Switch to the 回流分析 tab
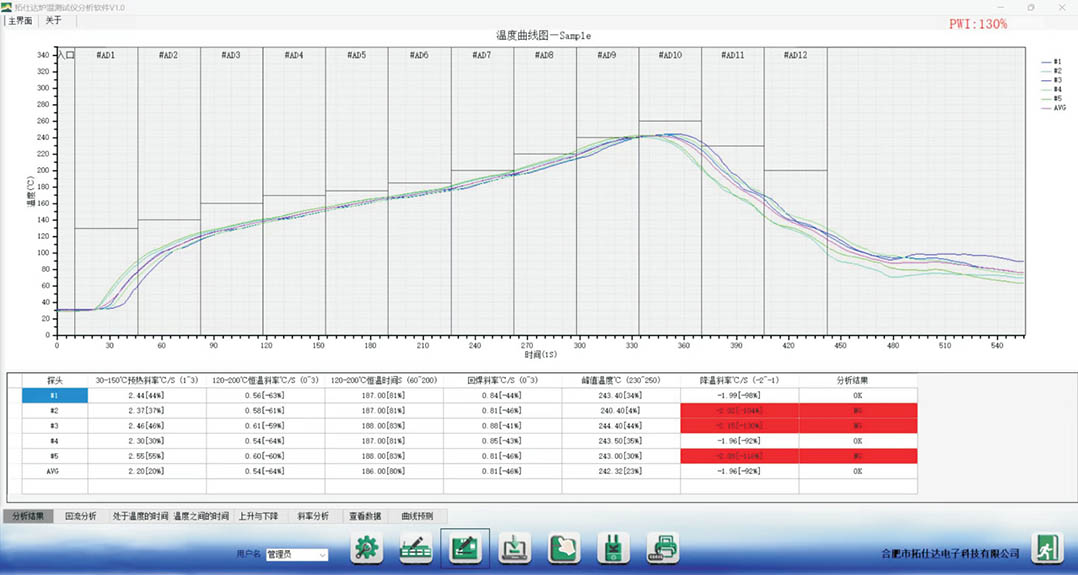The width and height of the screenshot is (1078, 575). [81, 517]
